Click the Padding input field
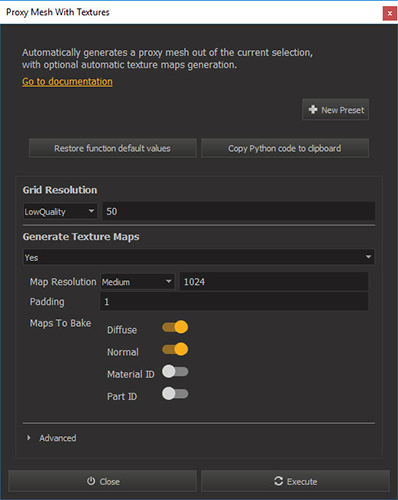This screenshot has height=500, width=398. pyautogui.click(x=234, y=302)
